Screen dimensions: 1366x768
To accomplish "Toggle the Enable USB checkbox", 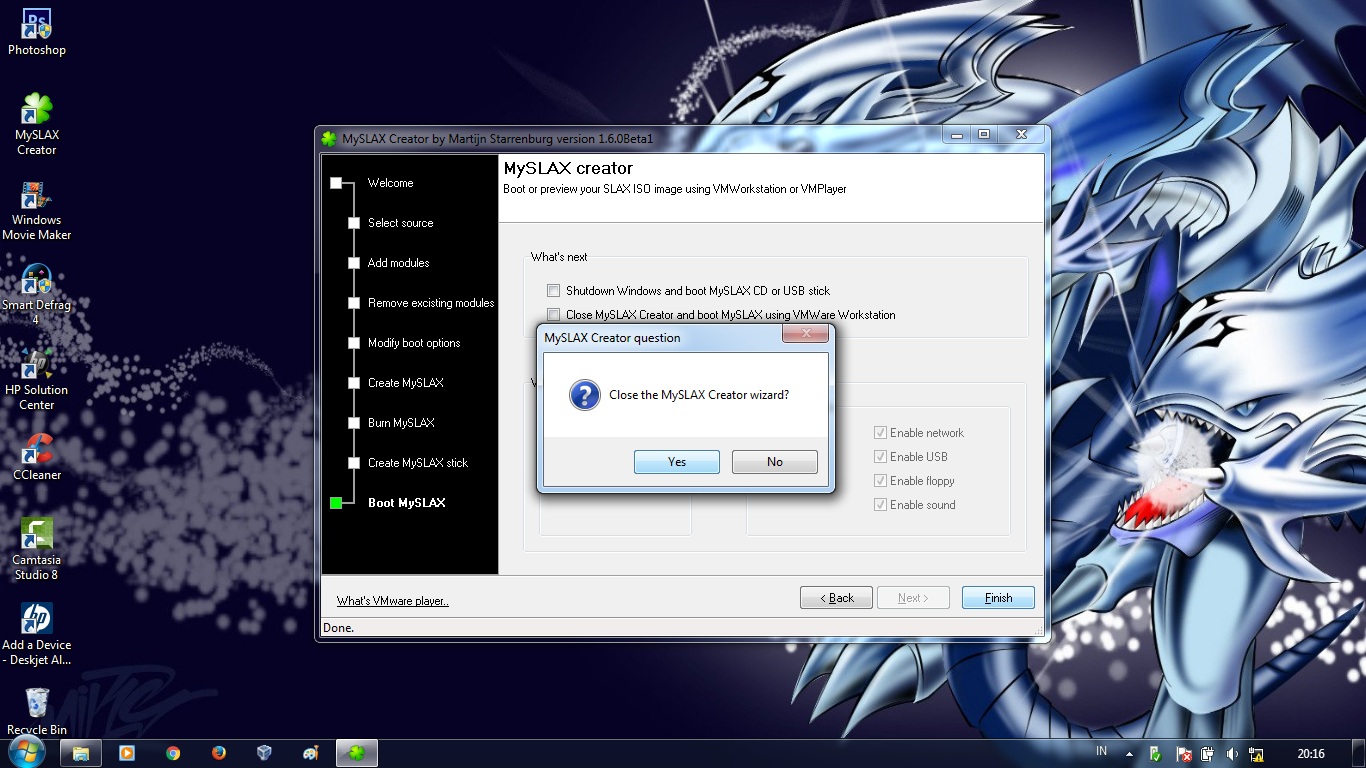I will pyautogui.click(x=880, y=457).
